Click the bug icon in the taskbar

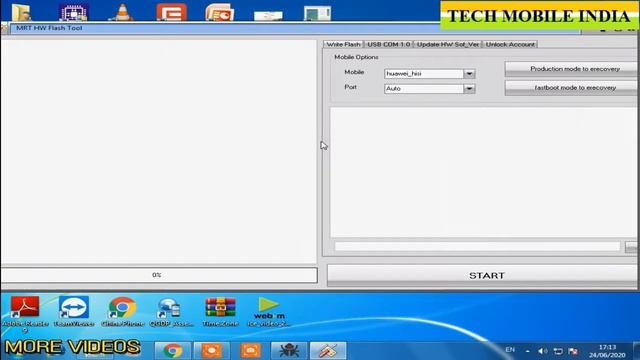289,351
